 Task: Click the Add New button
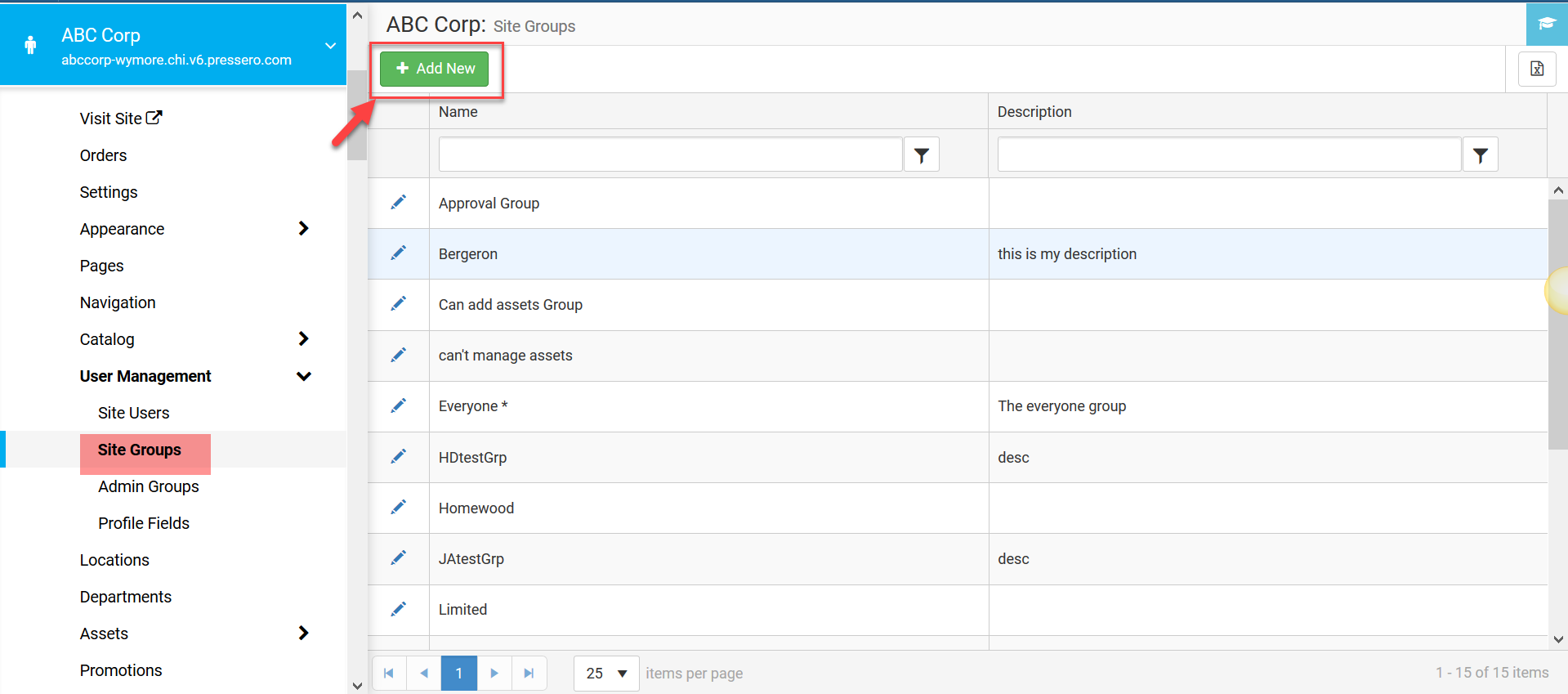click(434, 69)
